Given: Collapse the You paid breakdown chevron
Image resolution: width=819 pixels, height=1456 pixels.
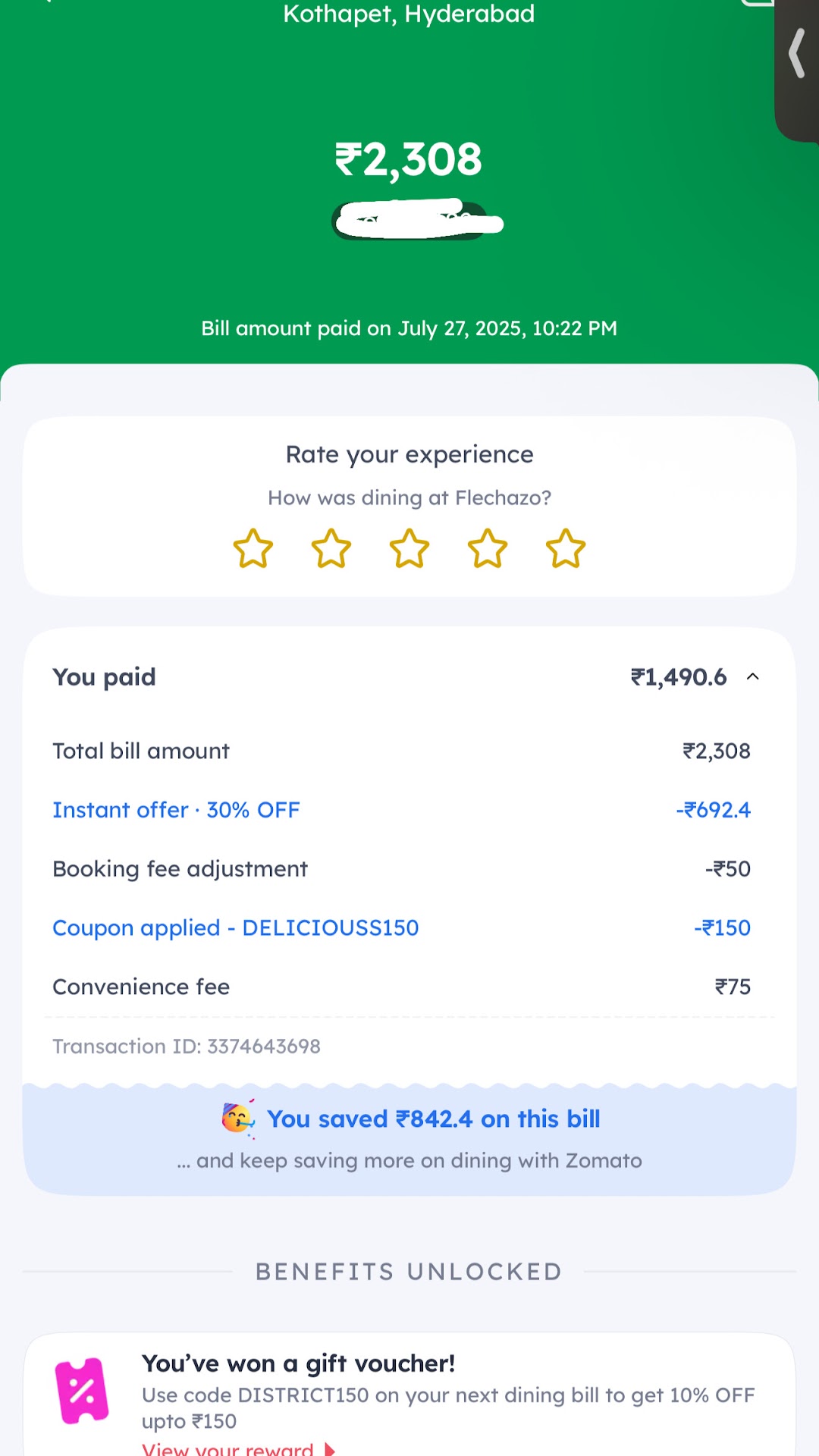Looking at the screenshot, I should (x=753, y=676).
